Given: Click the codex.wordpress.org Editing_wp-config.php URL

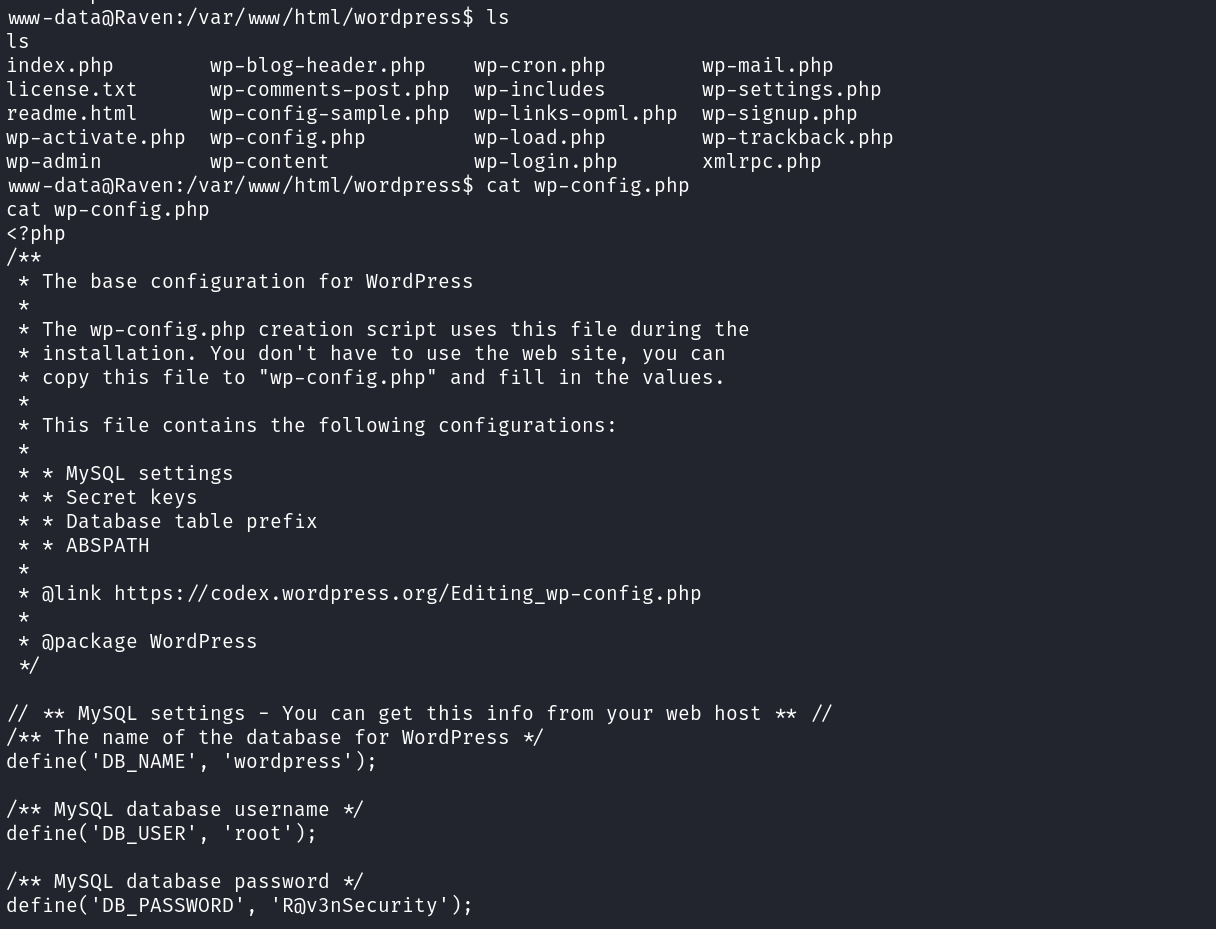Looking at the screenshot, I should 407,594.
